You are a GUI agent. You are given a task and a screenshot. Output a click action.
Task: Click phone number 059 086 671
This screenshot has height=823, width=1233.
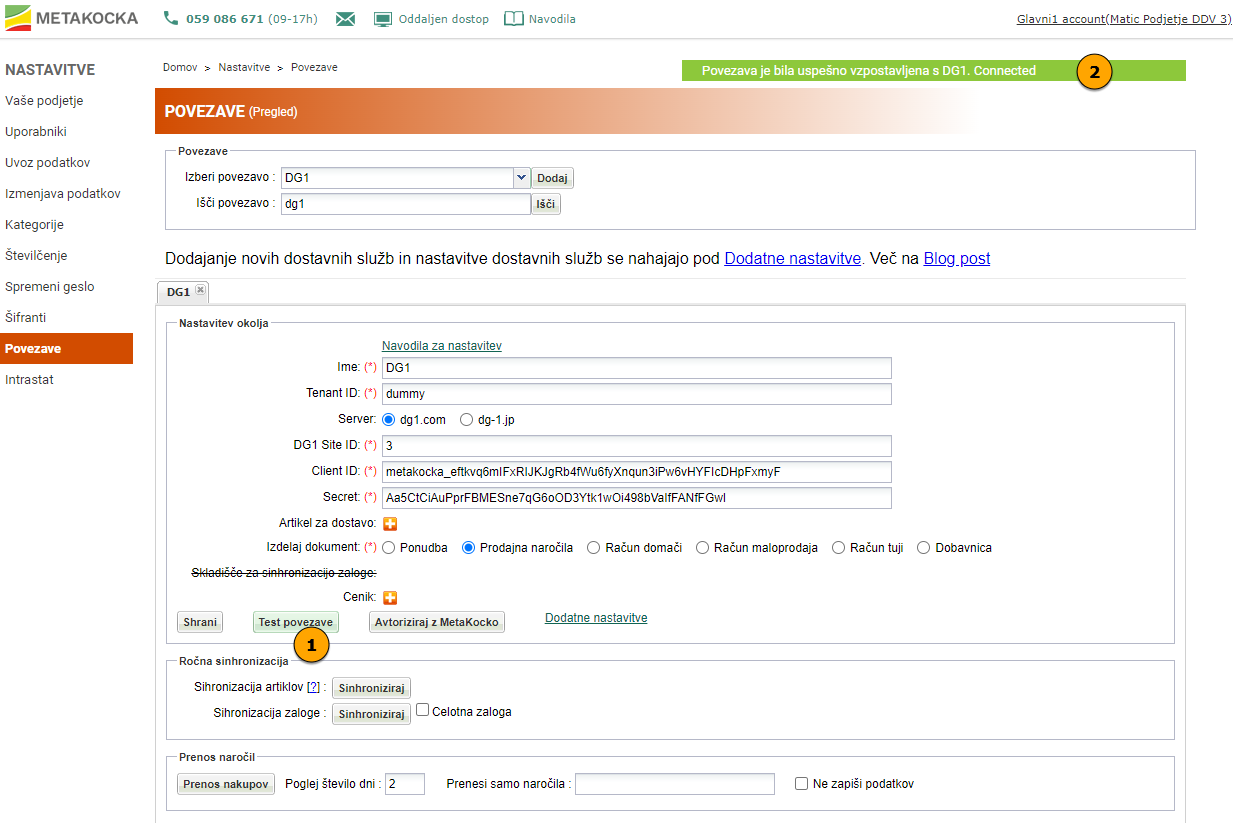(x=225, y=19)
